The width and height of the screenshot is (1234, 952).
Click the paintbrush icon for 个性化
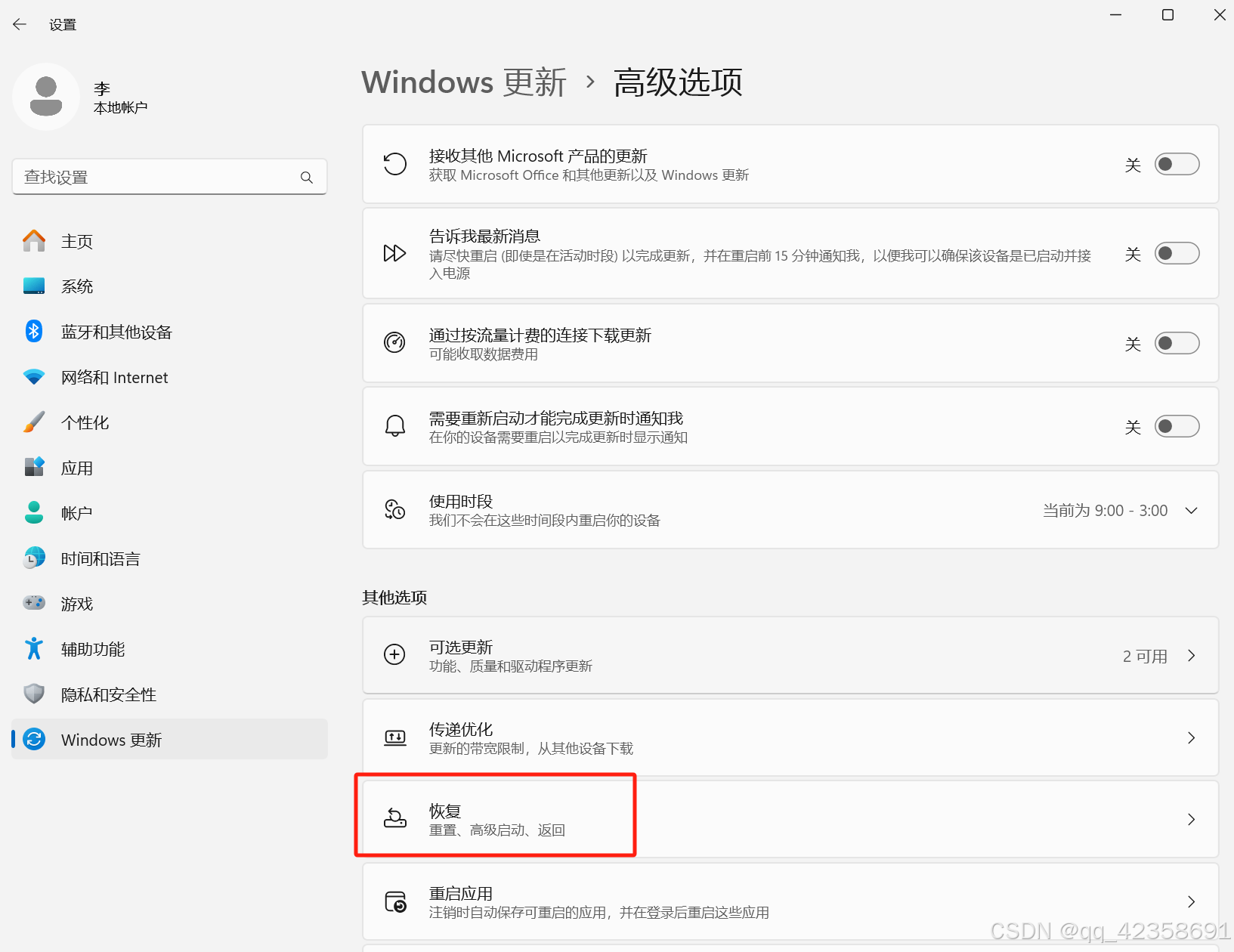[x=34, y=422]
